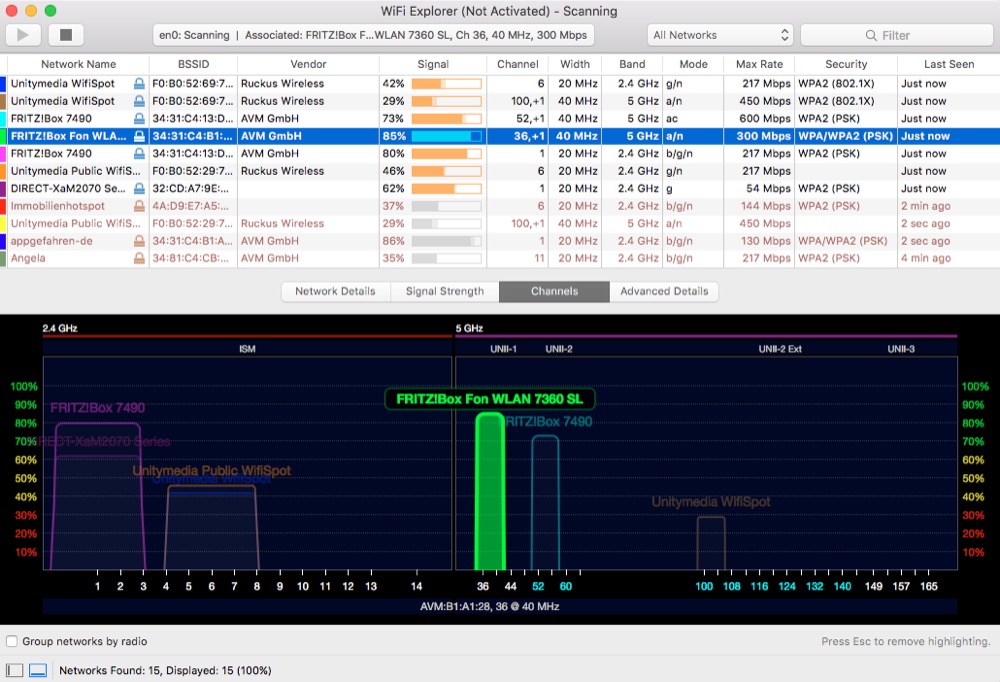Click into the Filter search field
1000x682 pixels.
(x=930, y=36)
